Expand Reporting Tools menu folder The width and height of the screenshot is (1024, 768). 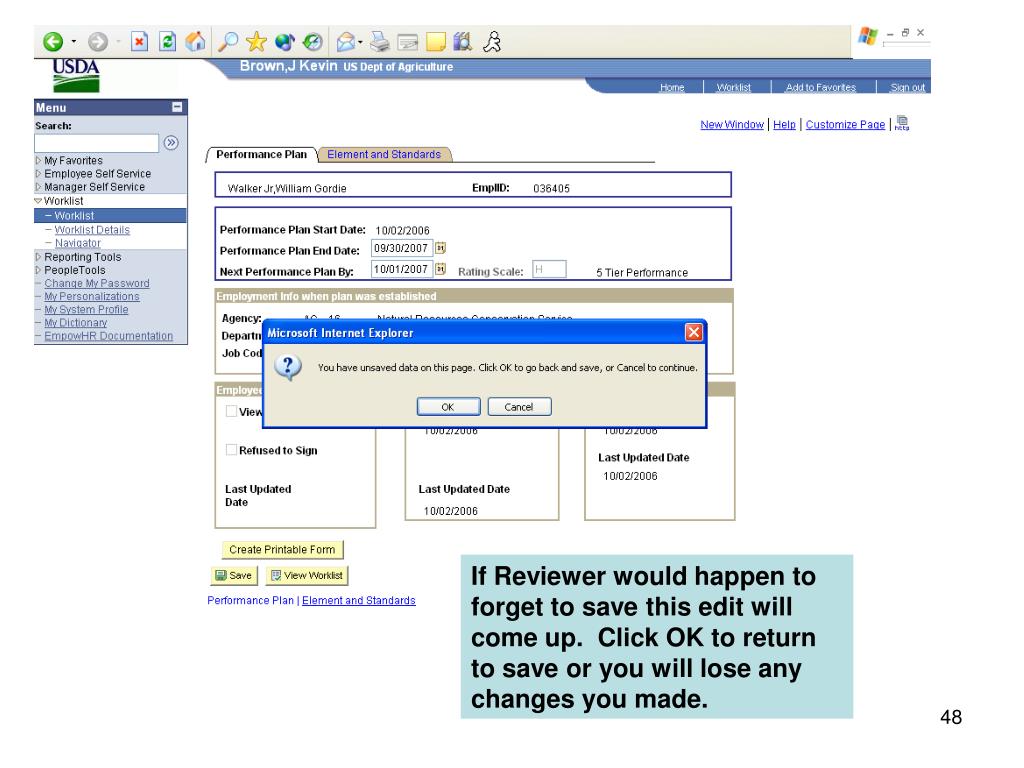39,257
